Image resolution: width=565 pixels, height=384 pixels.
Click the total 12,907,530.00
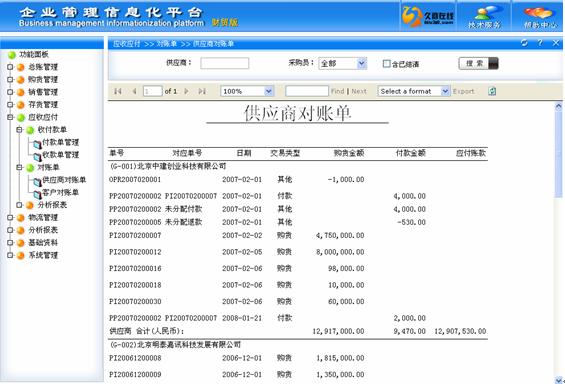[x=460, y=331]
